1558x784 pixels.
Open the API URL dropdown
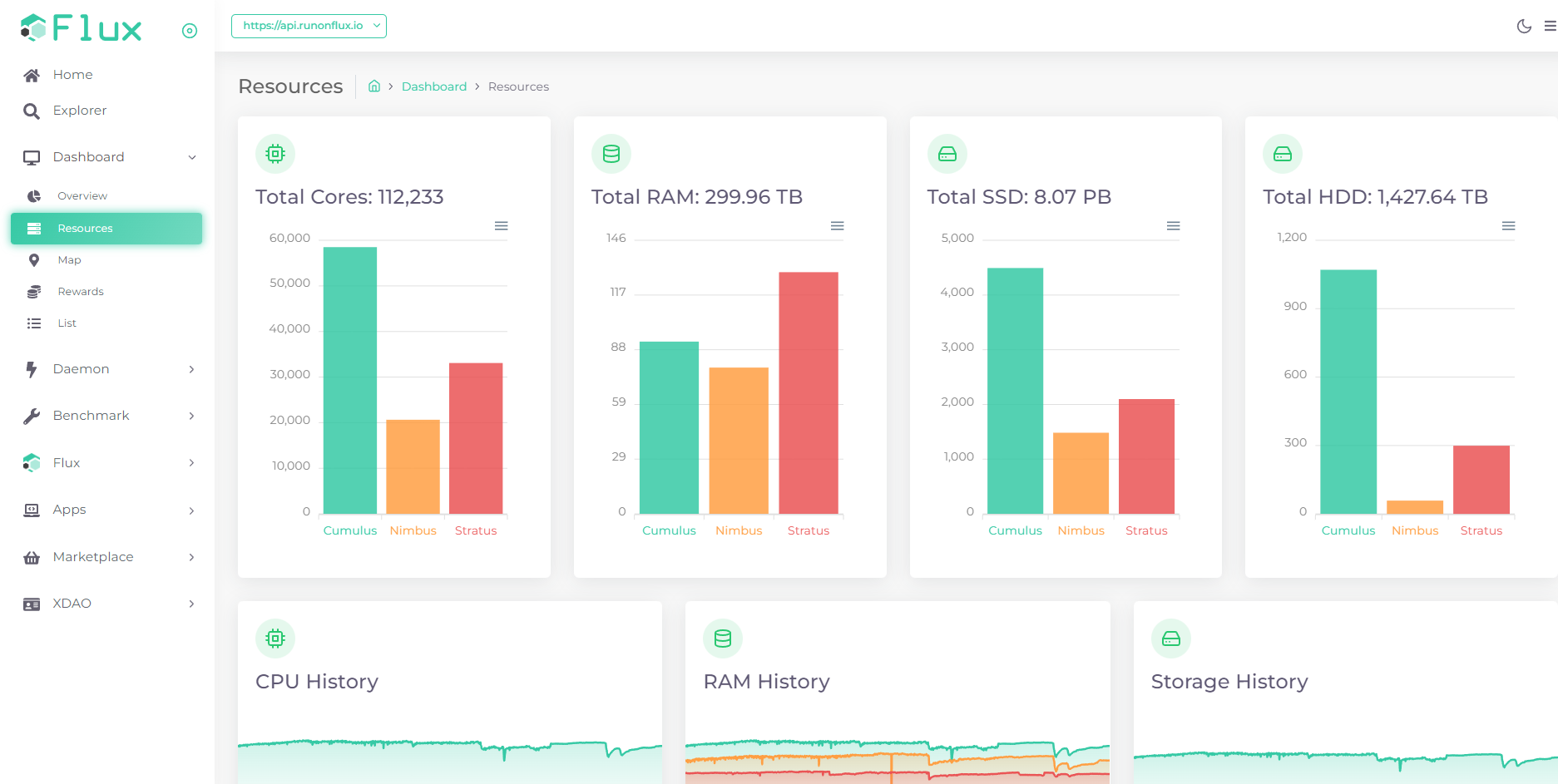pos(309,26)
